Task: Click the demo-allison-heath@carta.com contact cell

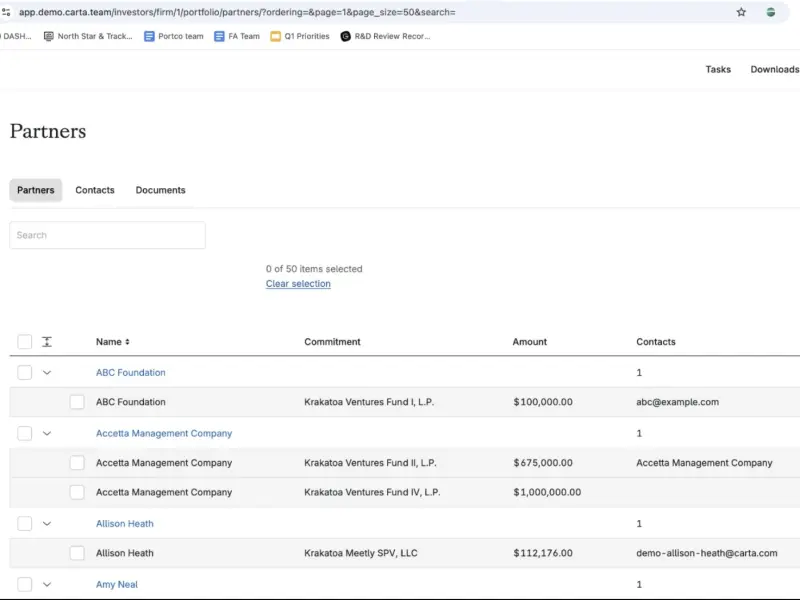Action: (x=707, y=553)
